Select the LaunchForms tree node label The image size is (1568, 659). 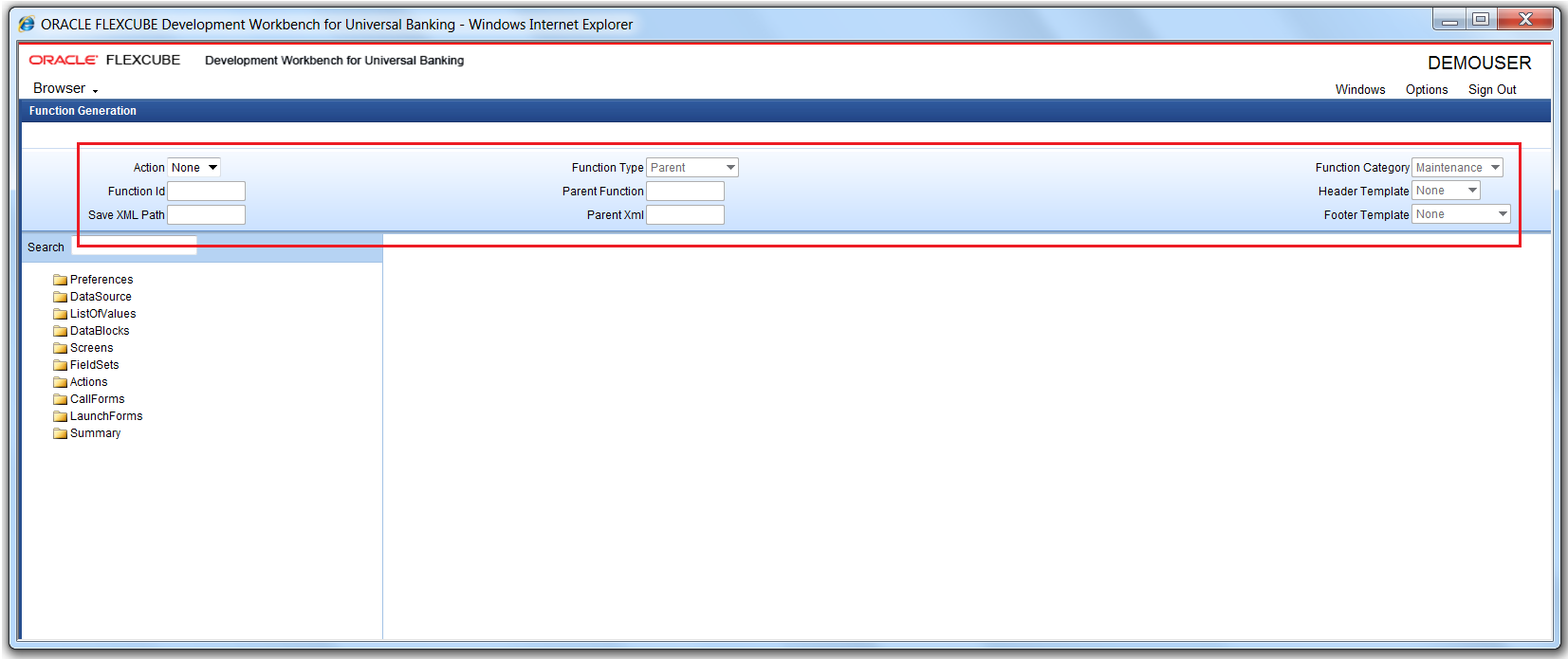click(106, 416)
